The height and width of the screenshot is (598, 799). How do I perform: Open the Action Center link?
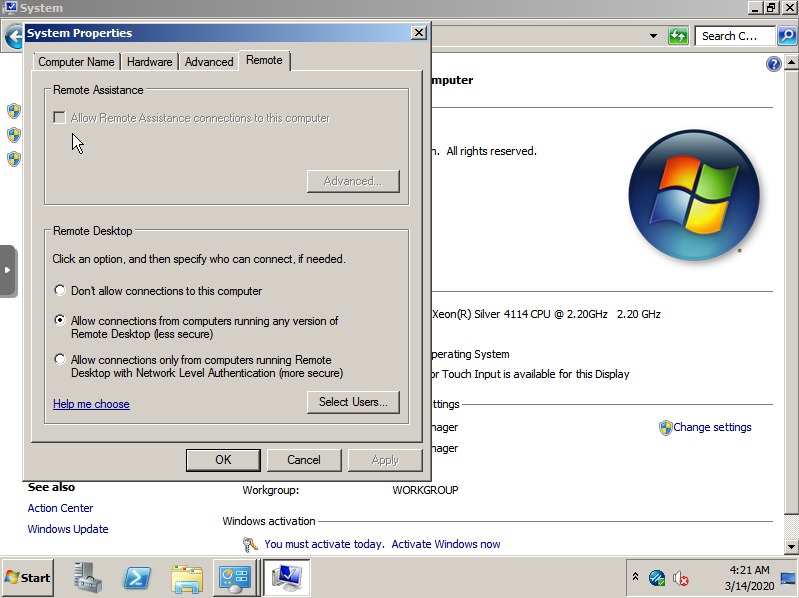[x=60, y=508]
